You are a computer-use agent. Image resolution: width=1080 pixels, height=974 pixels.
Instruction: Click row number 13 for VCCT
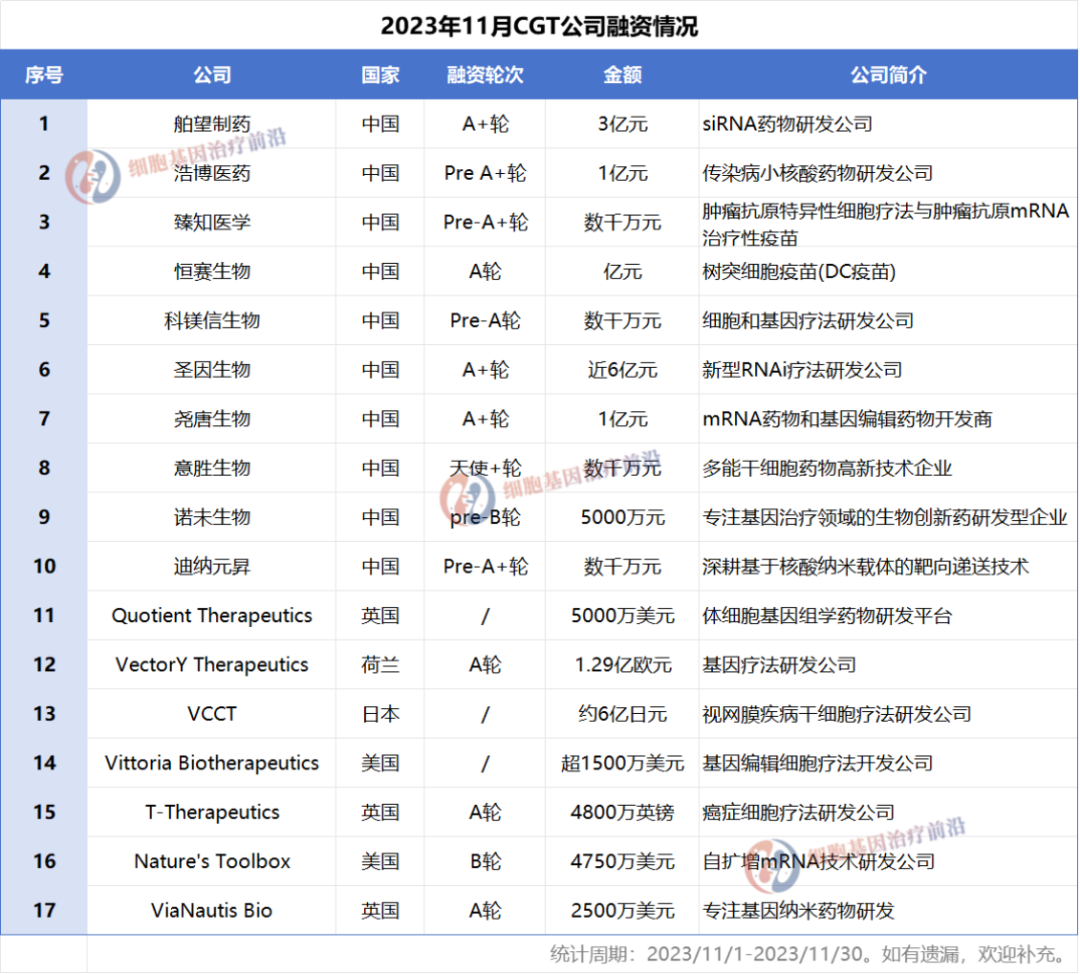pyautogui.click(x=44, y=714)
